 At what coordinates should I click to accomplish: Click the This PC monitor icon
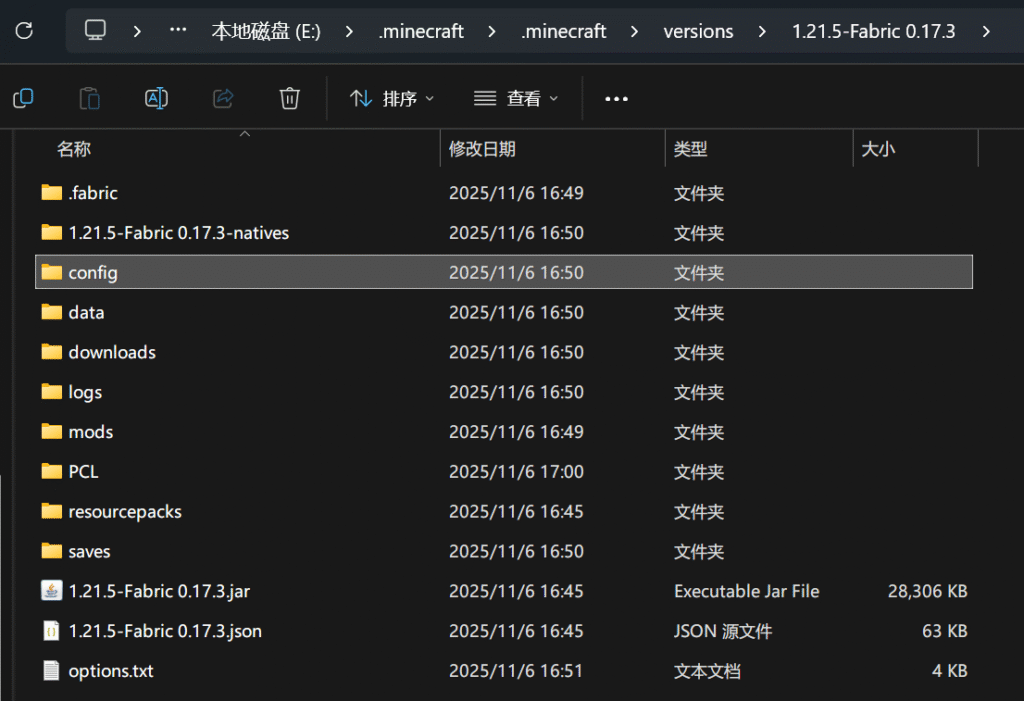coord(95,31)
